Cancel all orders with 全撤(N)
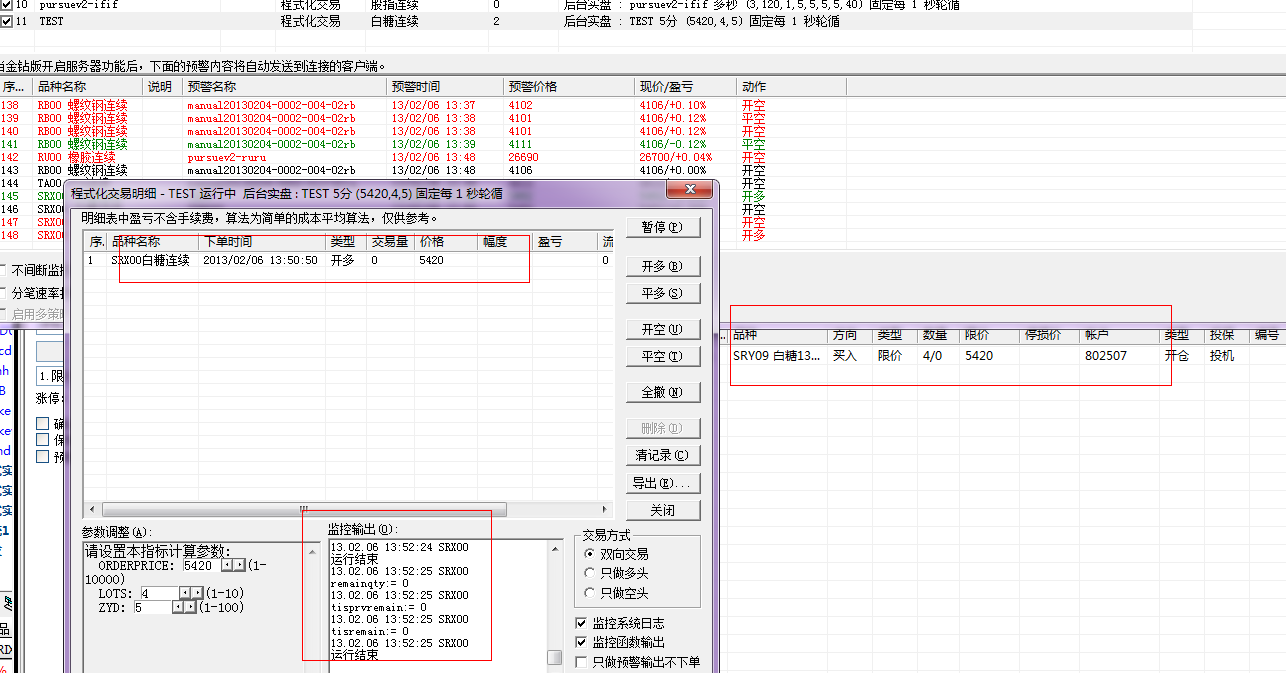Image resolution: width=1286 pixels, height=673 pixels. (662, 393)
